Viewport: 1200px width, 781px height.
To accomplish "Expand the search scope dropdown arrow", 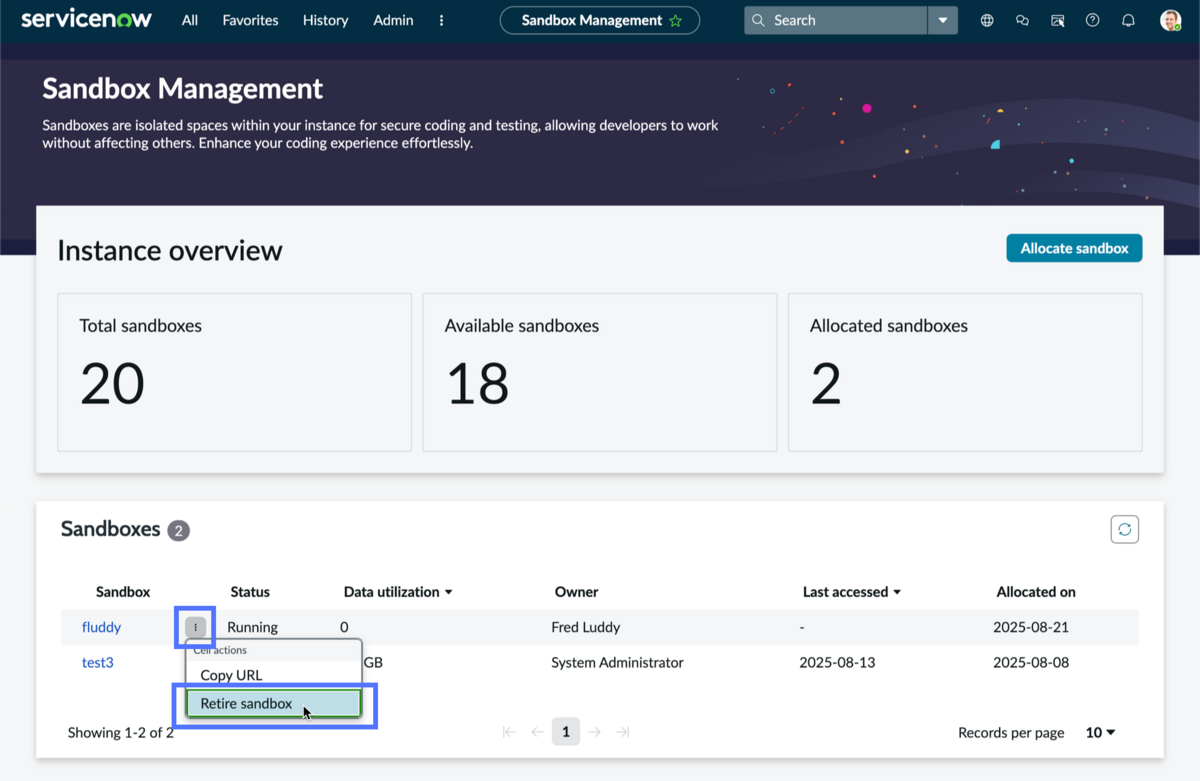I will tap(943, 20).
